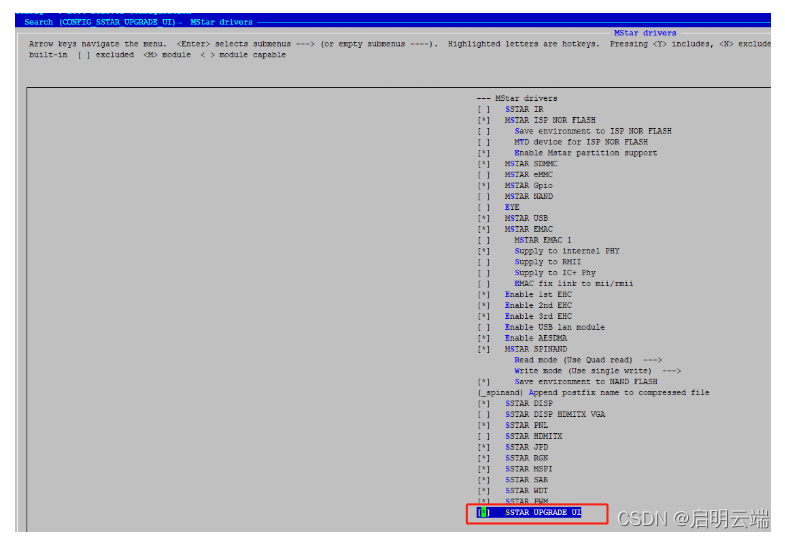Screen dimensions: 785x538
Task: Toggle Enable 2nd EHC
Action: click(x=484, y=305)
